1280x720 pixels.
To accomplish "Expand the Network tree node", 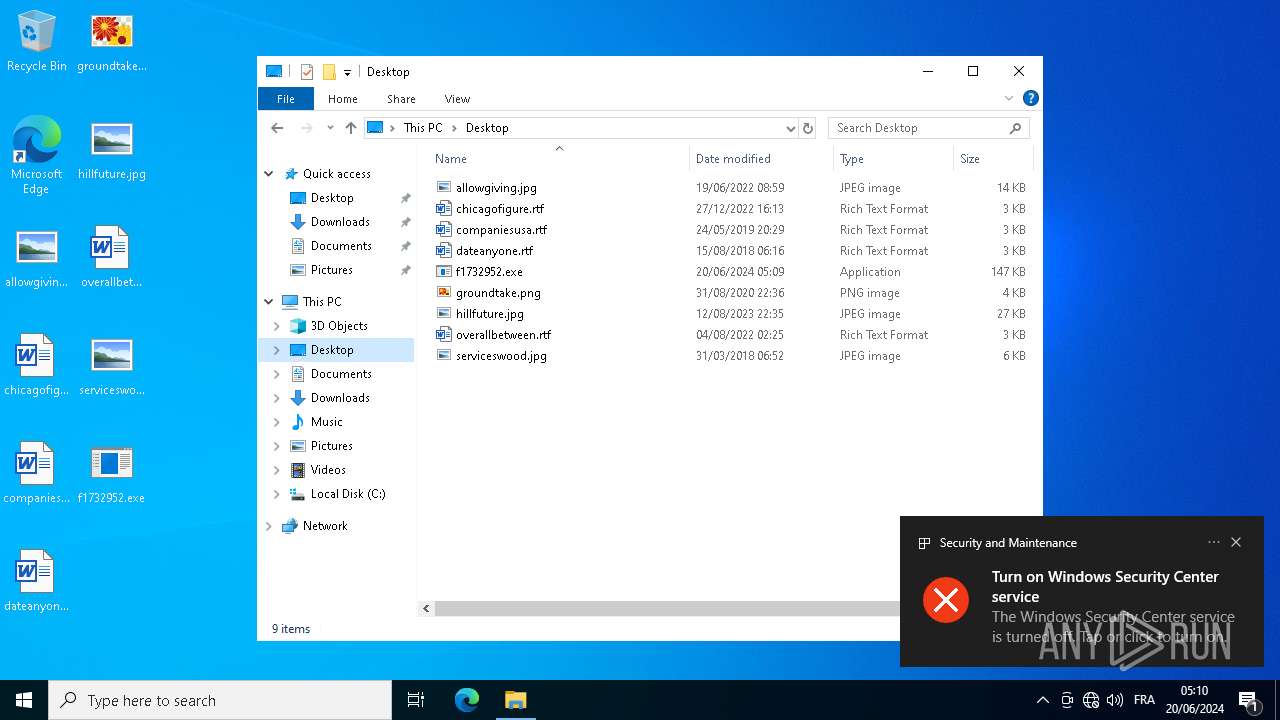I will (268, 526).
